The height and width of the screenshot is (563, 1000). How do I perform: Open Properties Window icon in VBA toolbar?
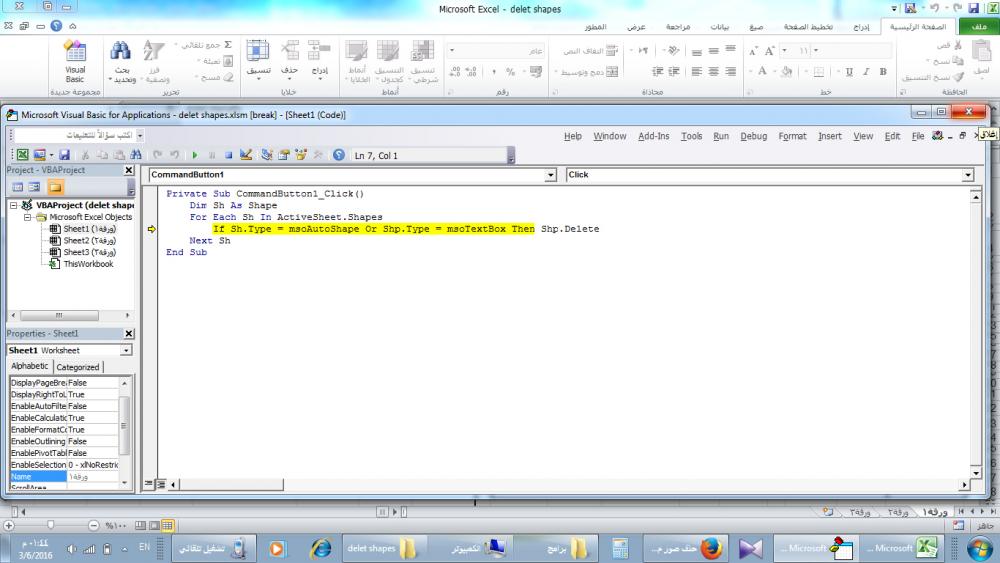point(284,155)
